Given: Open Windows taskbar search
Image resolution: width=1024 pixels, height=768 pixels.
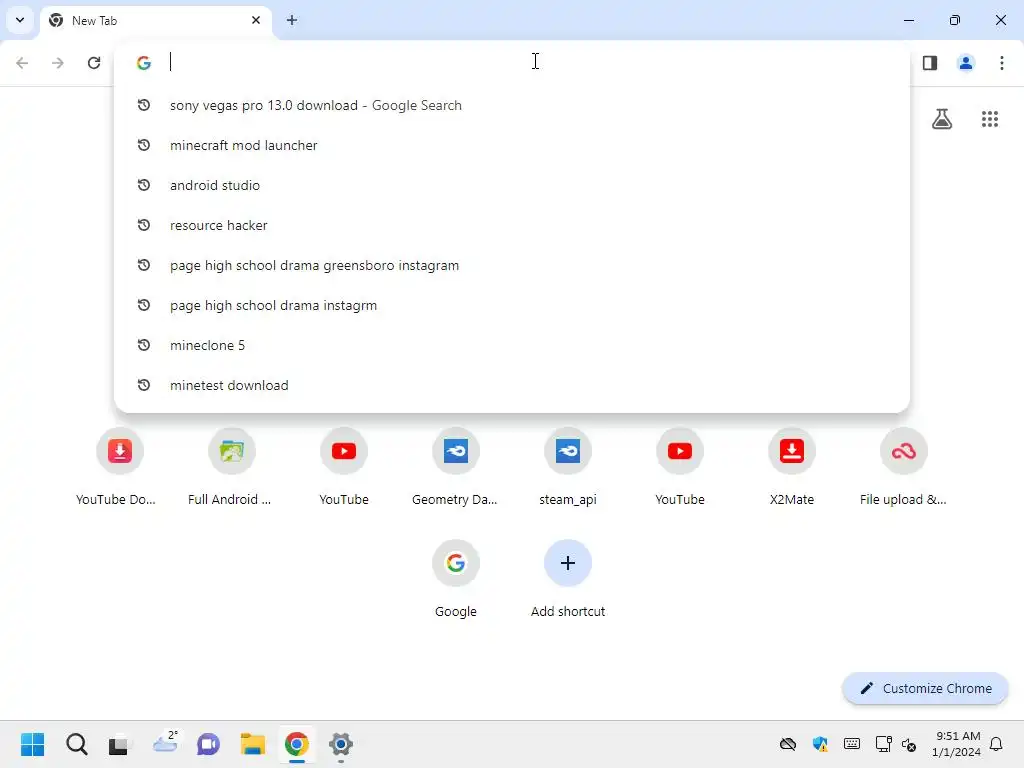Looking at the screenshot, I should click(x=76, y=744).
